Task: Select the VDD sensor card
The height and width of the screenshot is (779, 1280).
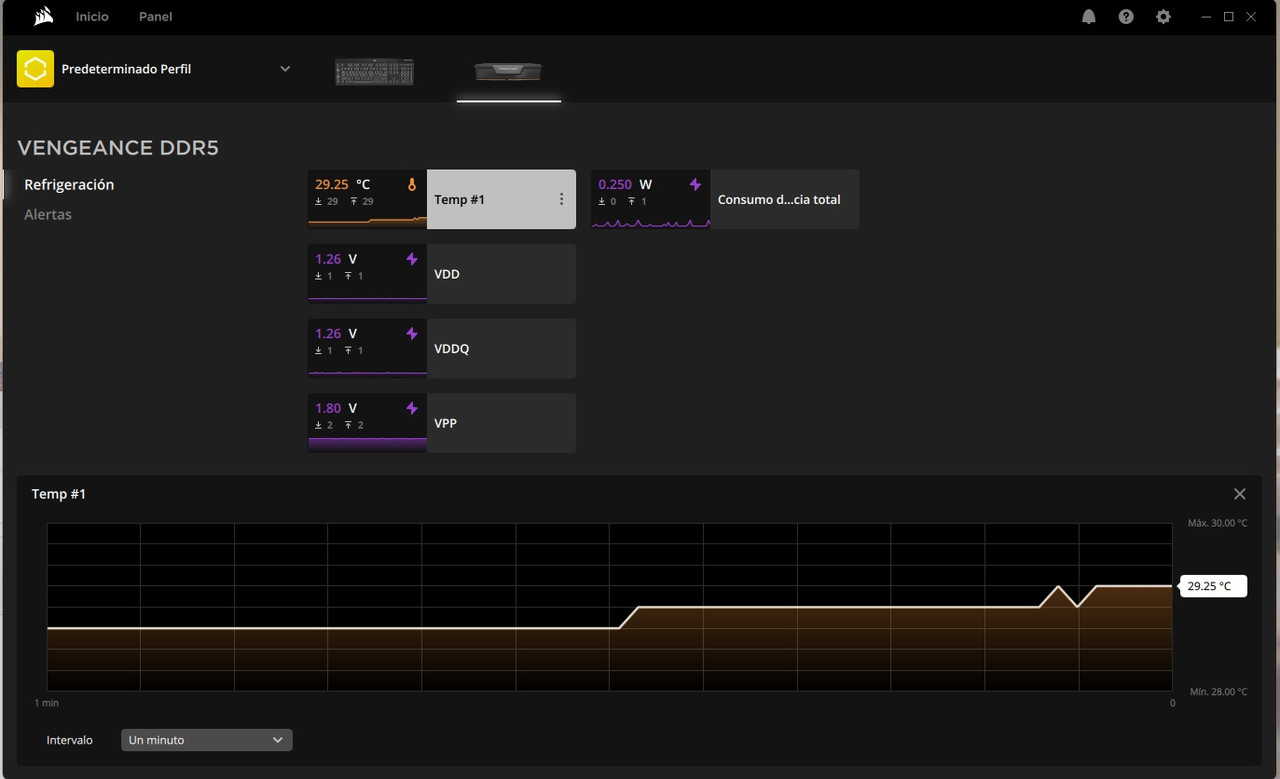Action: [442, 274]
